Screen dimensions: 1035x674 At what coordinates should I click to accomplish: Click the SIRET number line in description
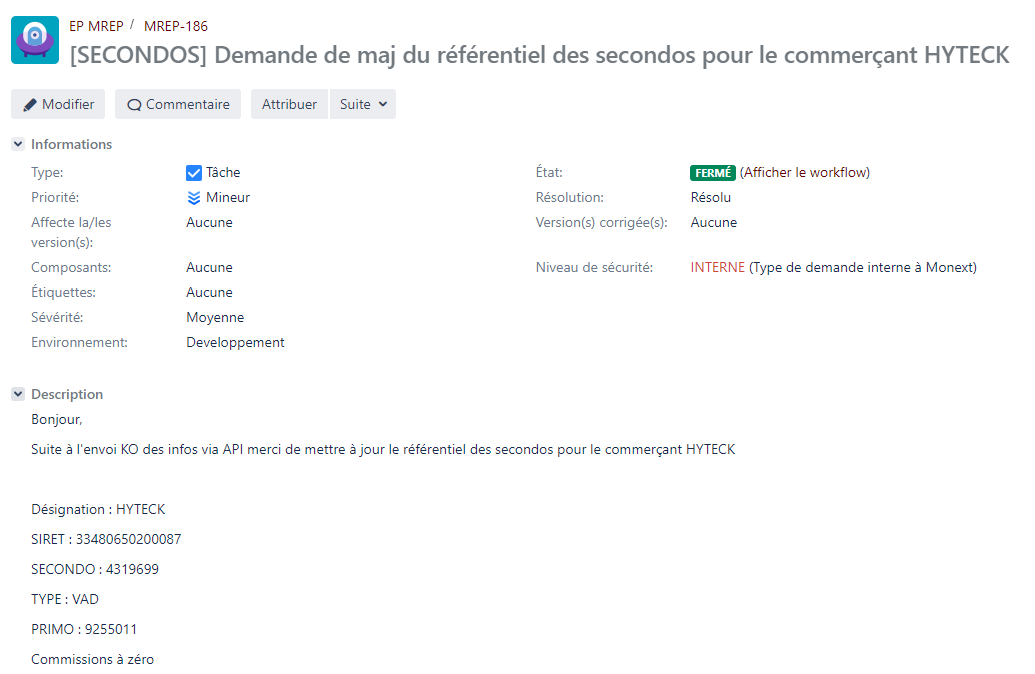click(106, 539)
